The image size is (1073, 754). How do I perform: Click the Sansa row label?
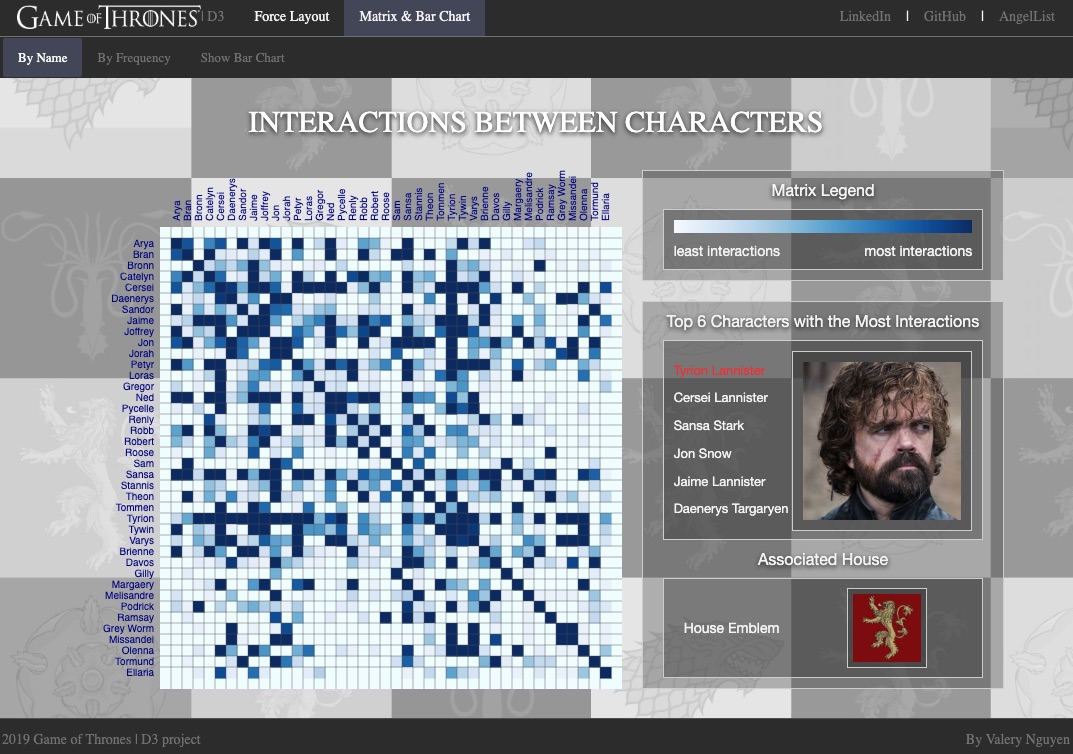(x=140, y=474)
